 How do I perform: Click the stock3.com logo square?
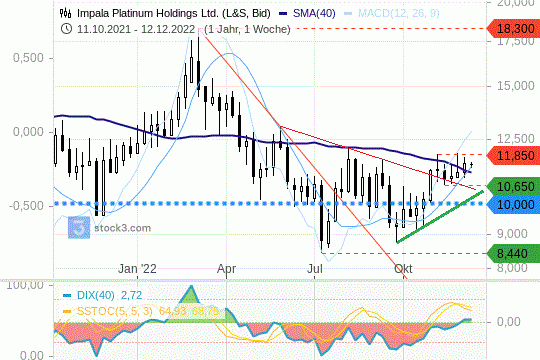pyautogui.click(x=79, y=227)
